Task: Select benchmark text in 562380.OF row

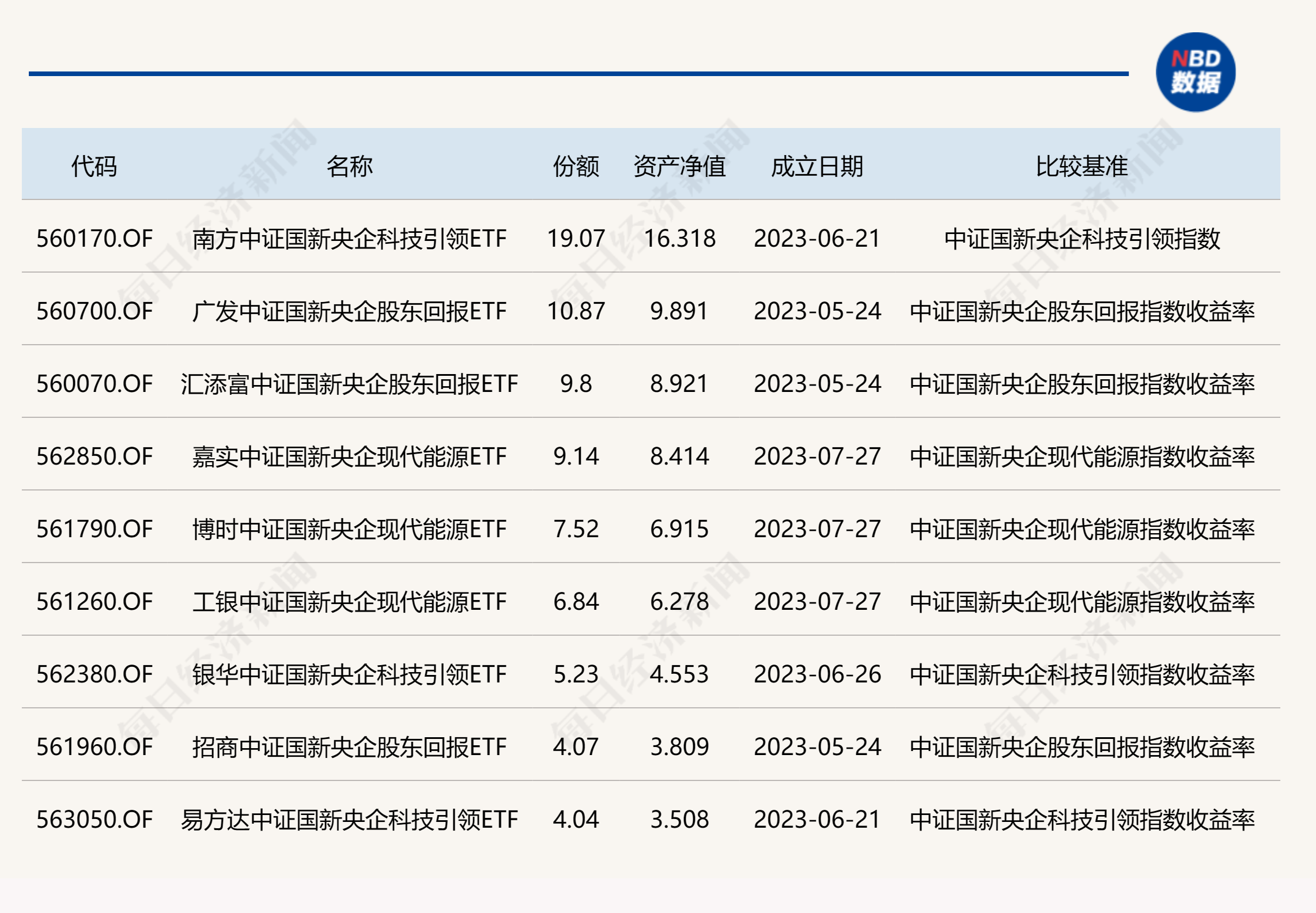Action: [x=1082, y=674]
